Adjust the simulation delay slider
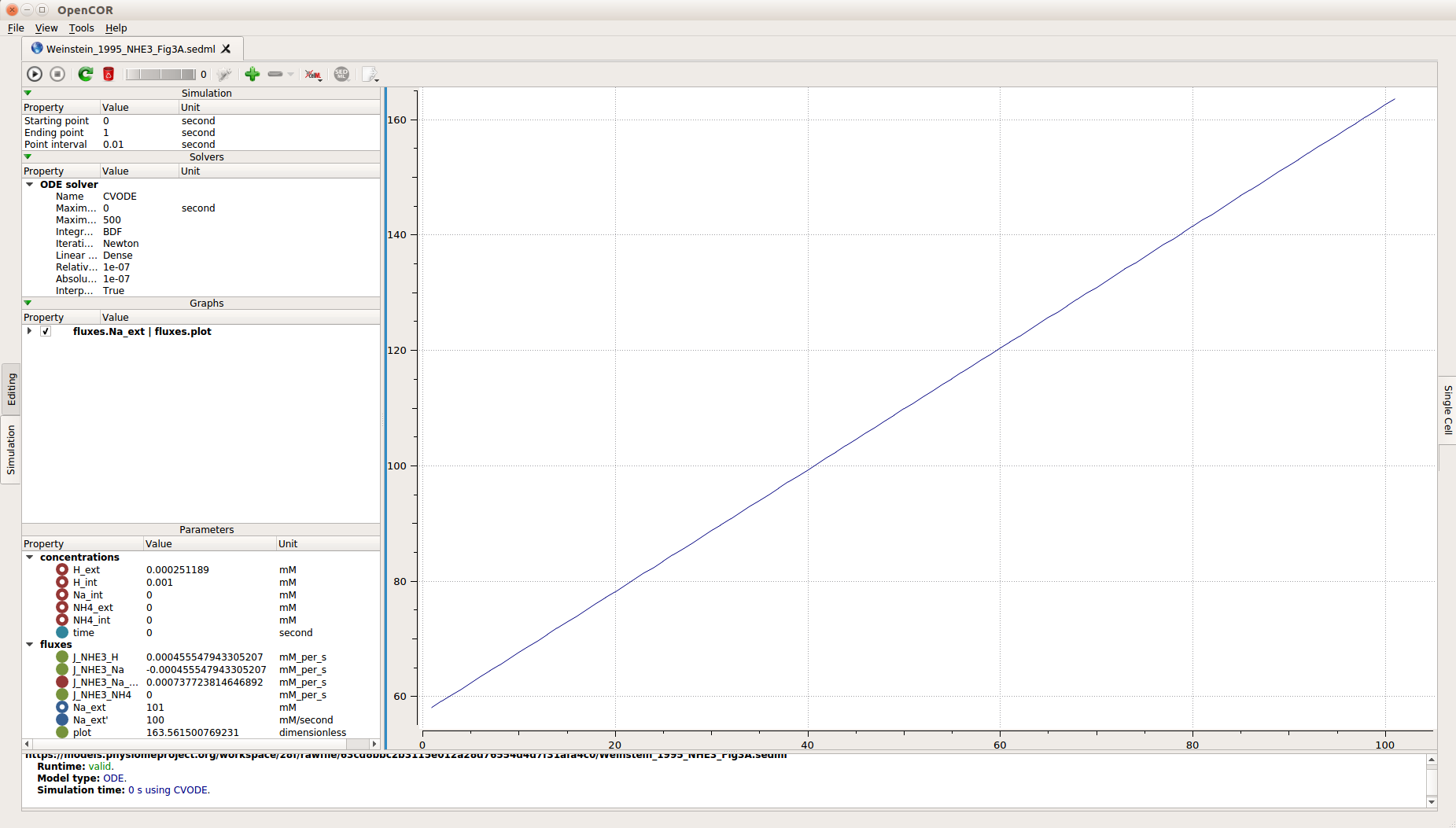 [x=160, y=74]
